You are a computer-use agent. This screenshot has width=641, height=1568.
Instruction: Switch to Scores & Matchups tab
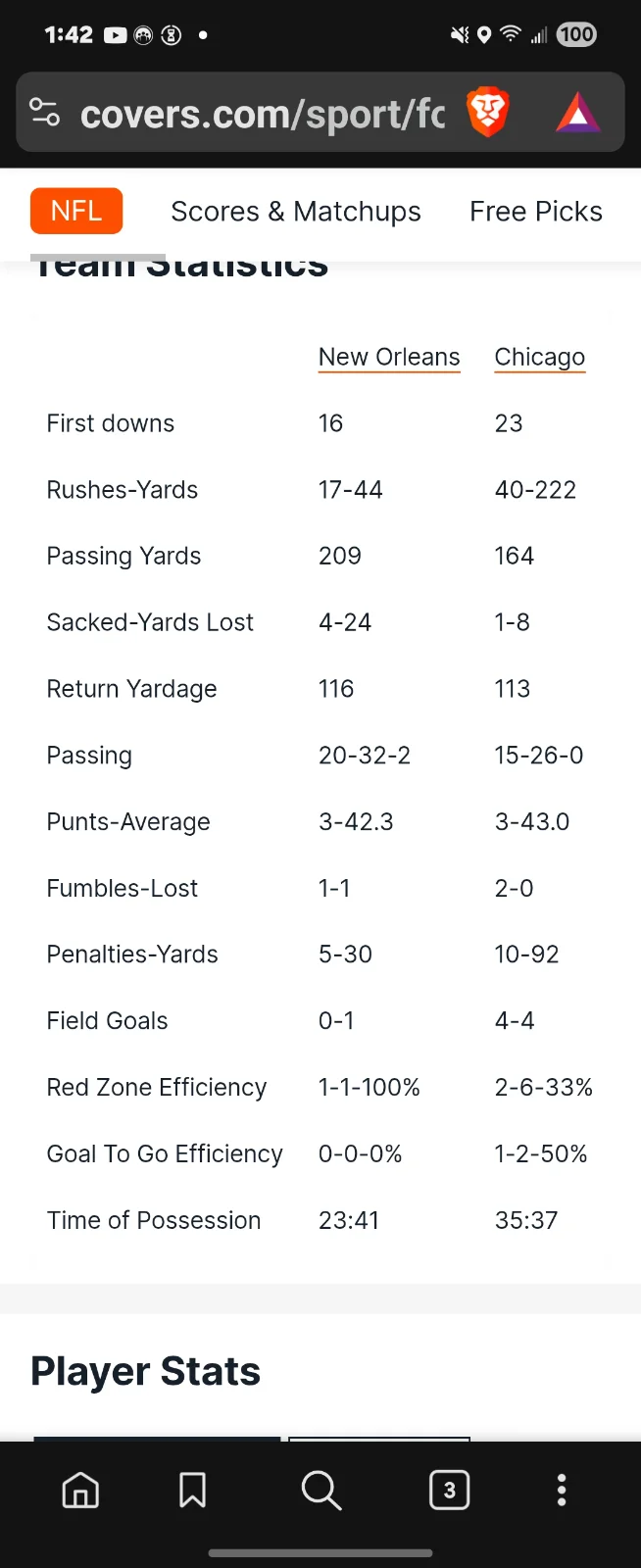(296, 212)
